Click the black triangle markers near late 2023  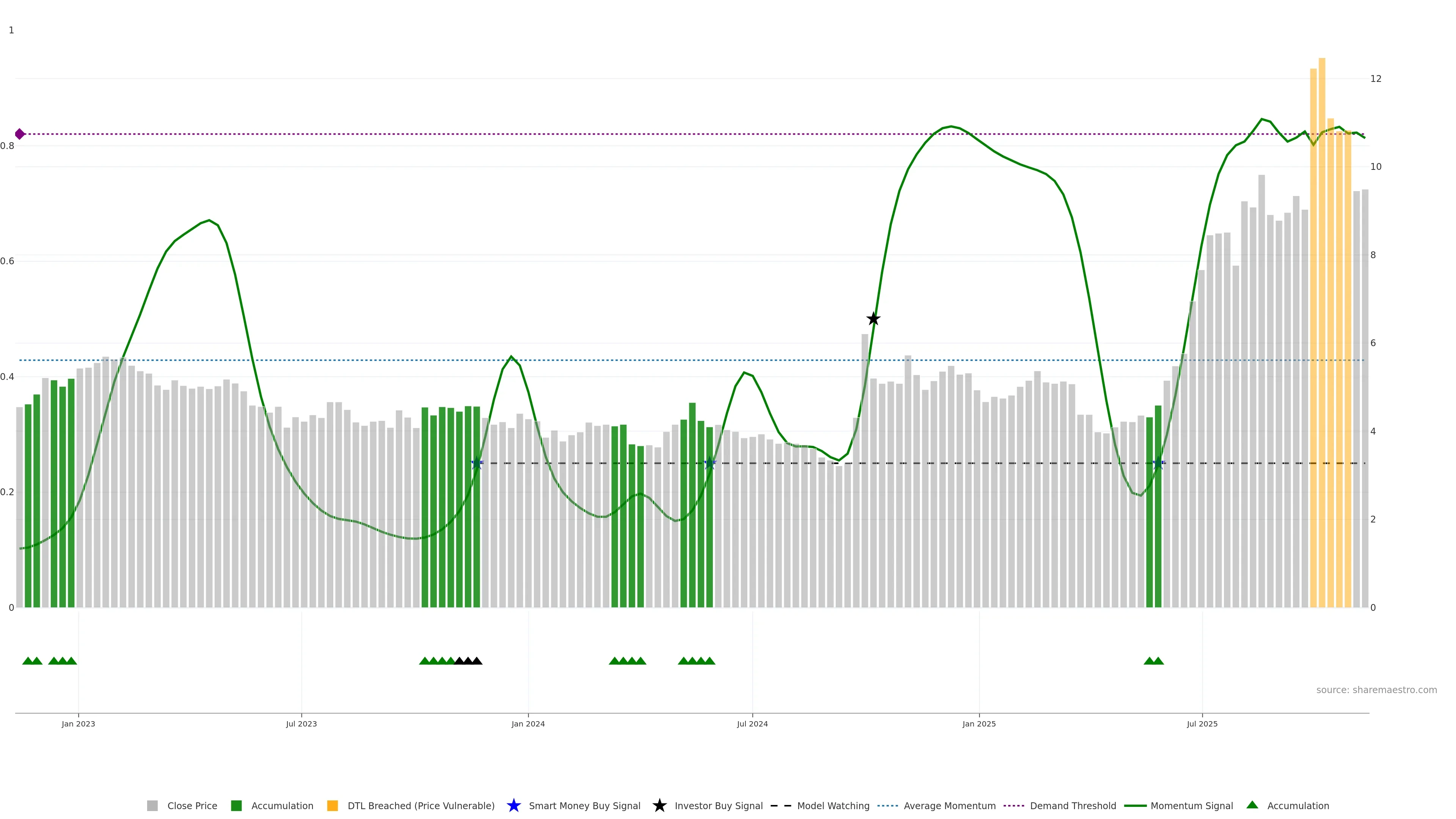(468, 661)
